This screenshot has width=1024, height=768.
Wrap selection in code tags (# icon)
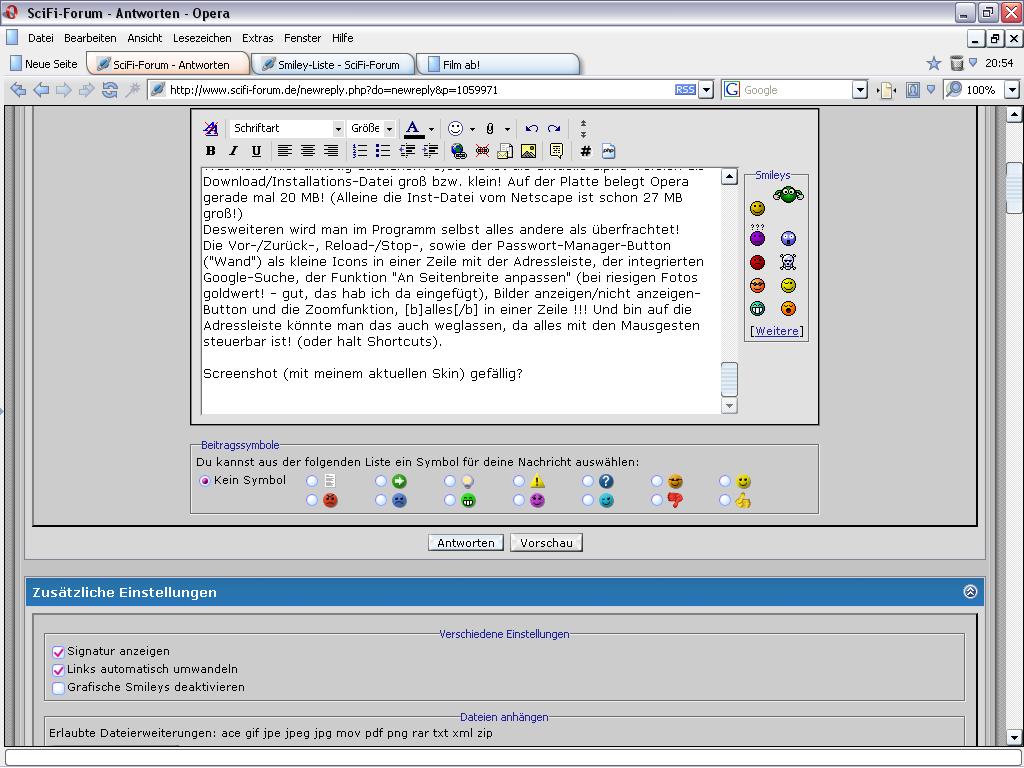pyautogui.click(x=585, y=151)
